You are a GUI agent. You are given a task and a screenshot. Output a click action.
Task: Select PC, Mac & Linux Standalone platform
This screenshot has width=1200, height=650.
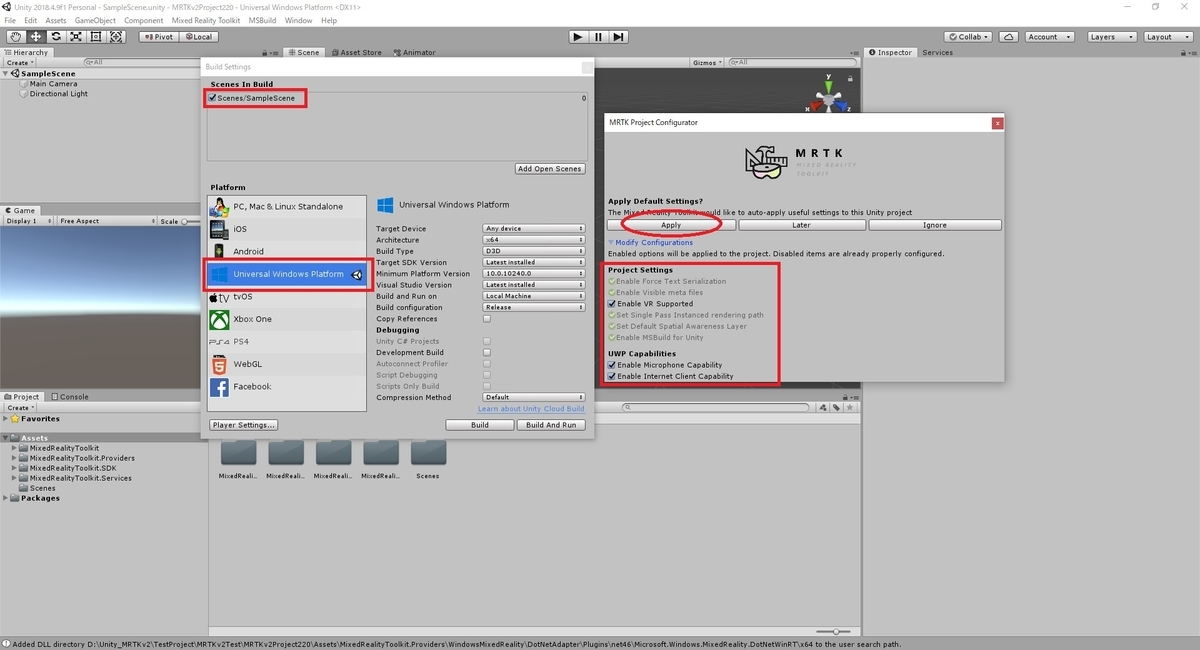point(287,207)
